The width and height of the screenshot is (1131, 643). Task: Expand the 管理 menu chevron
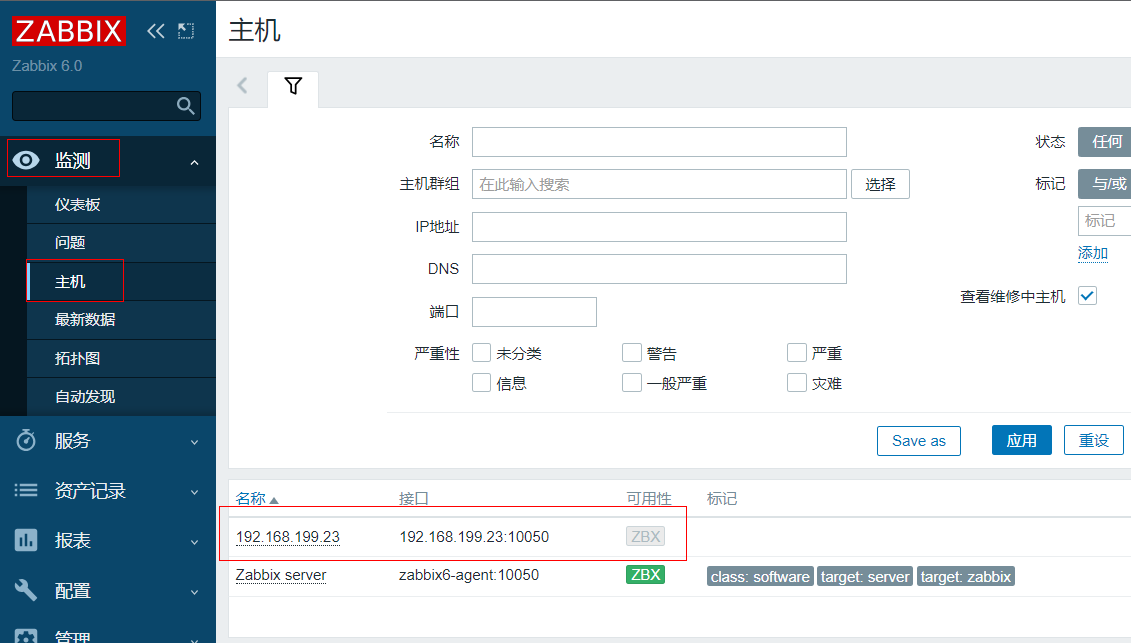194,639
